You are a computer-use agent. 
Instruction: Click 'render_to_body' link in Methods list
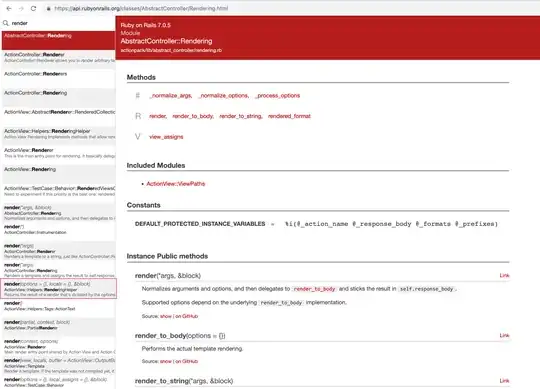point(193,116)
